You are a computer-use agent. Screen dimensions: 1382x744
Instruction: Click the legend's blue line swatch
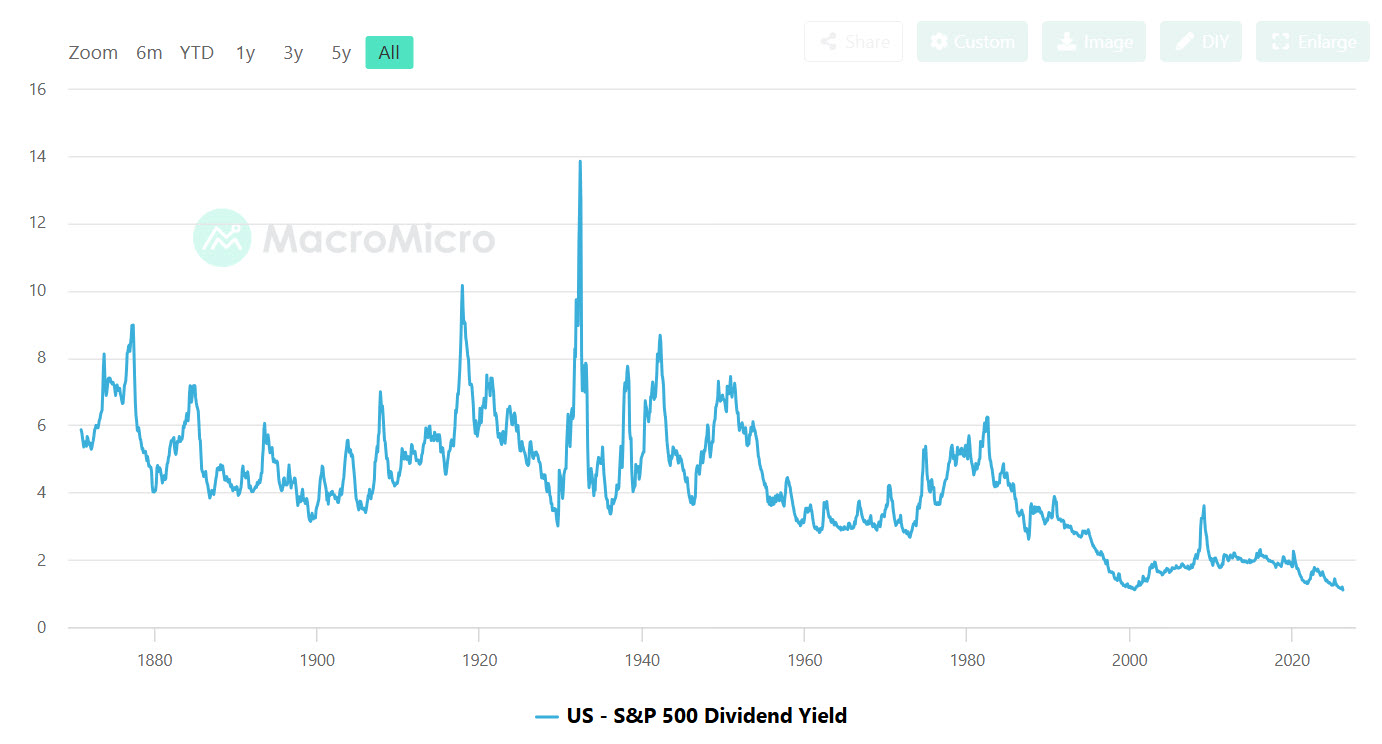(546, 716)
